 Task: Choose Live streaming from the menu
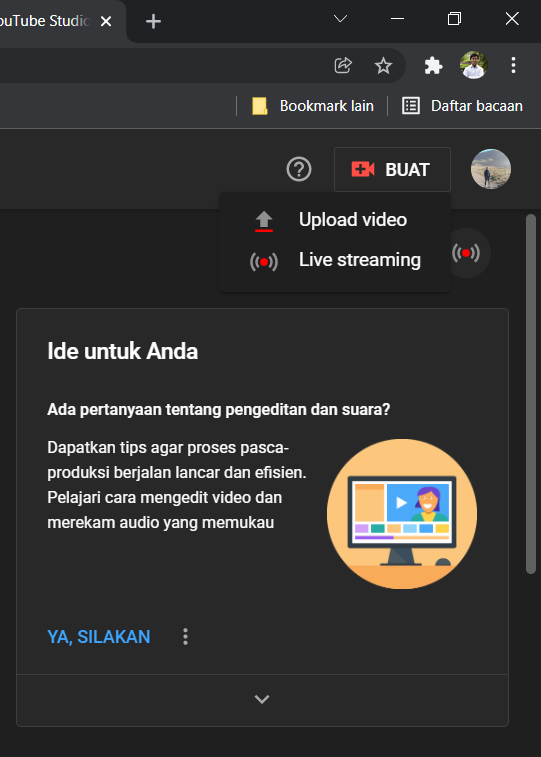[x=335, y=260]
